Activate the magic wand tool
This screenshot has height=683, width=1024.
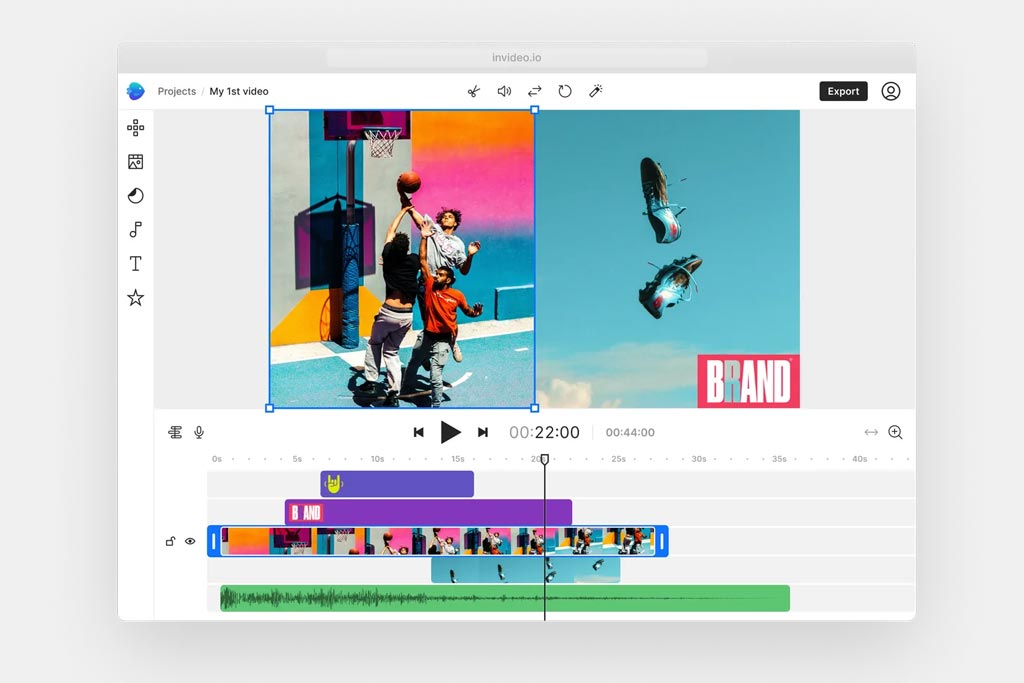[596, 91]
